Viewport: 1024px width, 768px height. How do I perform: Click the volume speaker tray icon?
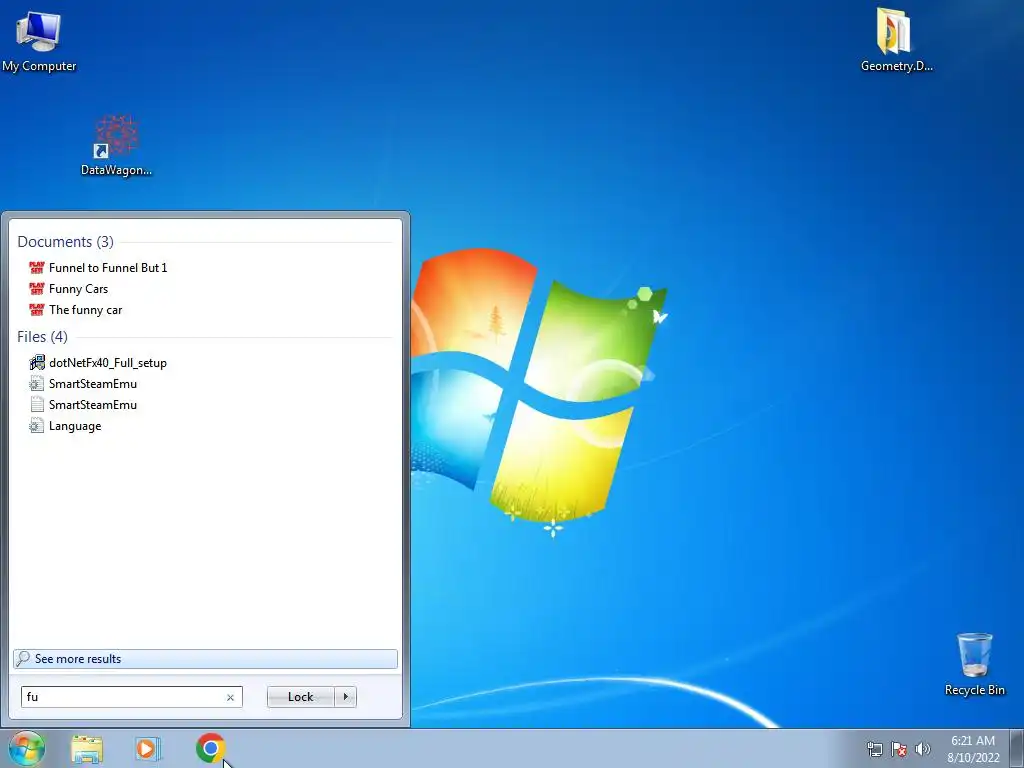tap(923, 749)
